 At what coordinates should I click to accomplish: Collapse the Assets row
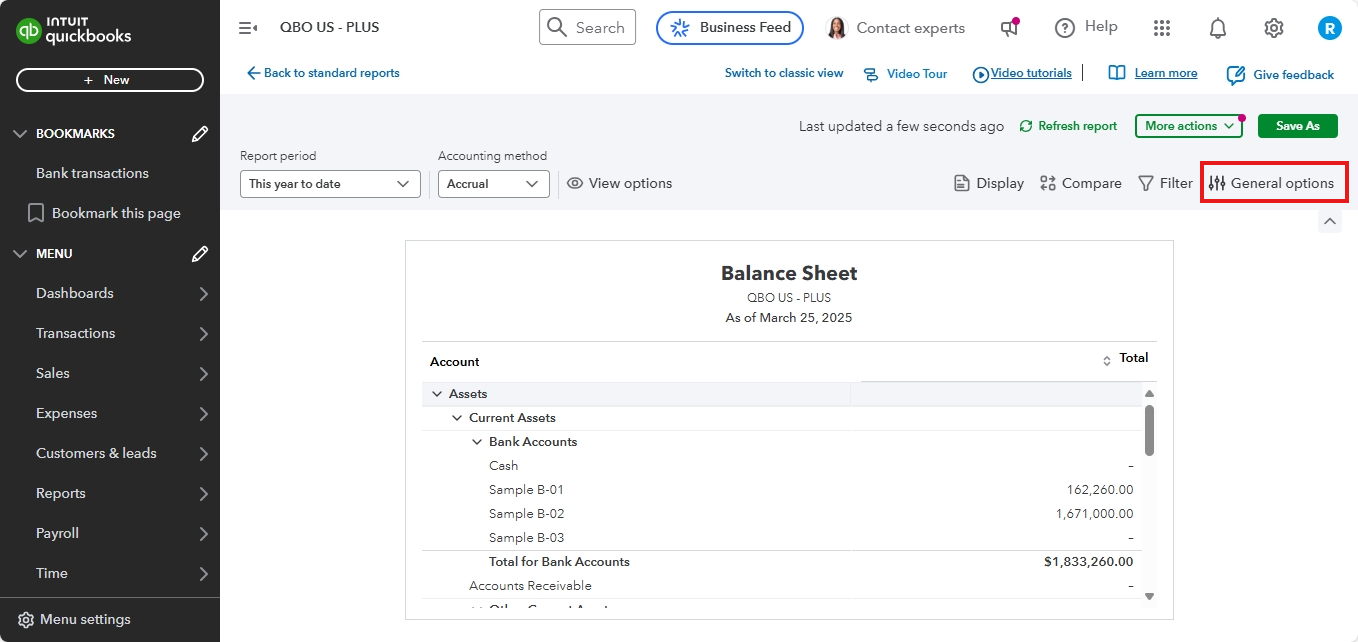437,394
